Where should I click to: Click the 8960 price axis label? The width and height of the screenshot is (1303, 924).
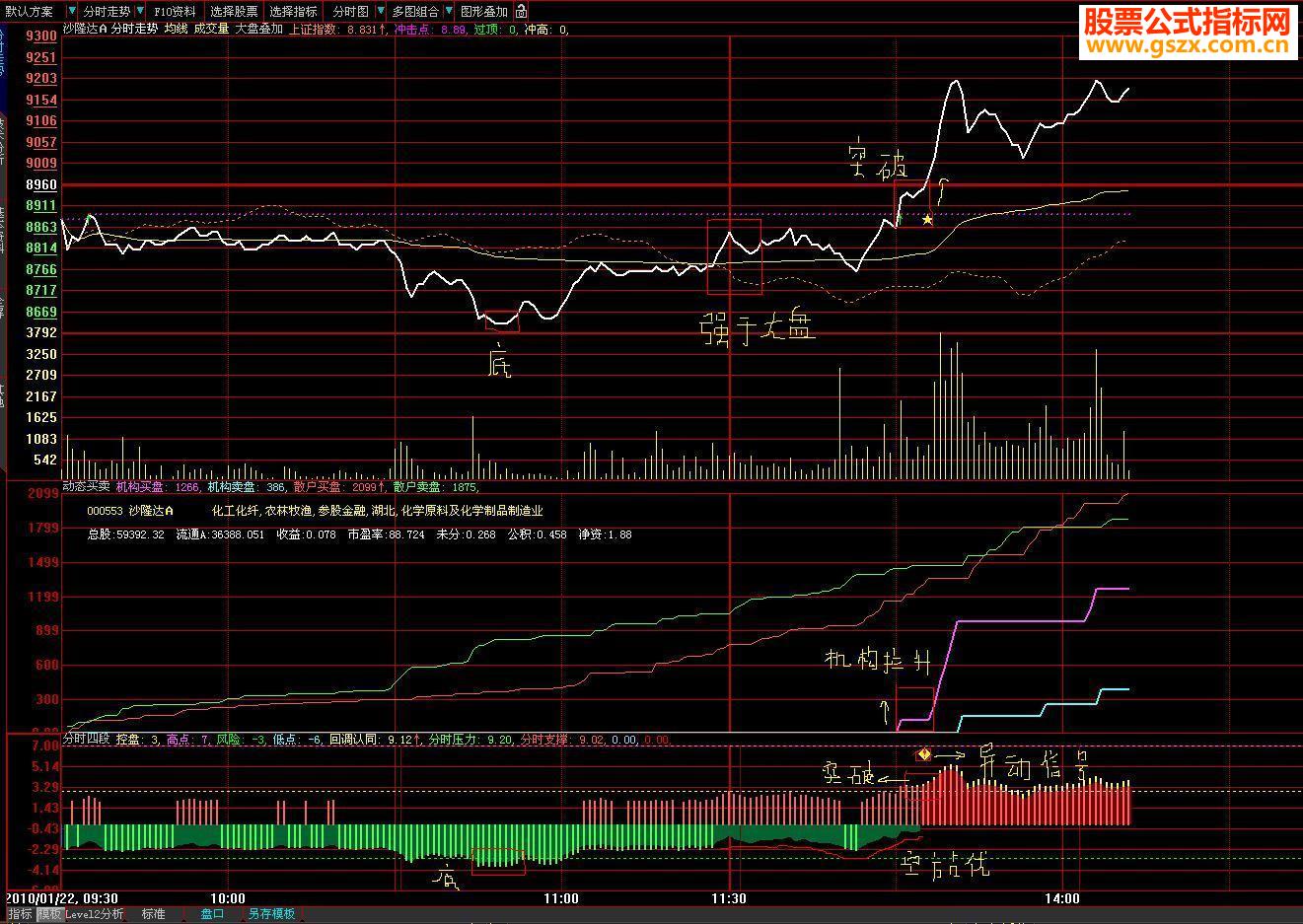click(41, 184)
